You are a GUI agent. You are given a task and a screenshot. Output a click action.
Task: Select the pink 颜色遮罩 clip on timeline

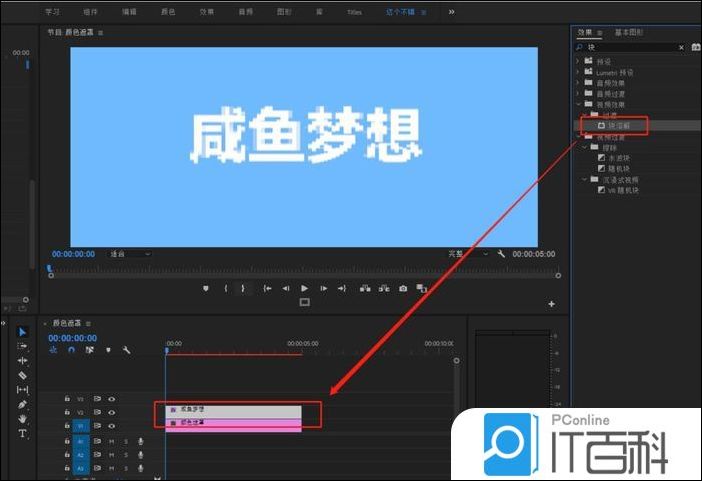pyautogui.click(x=234, y=424)
